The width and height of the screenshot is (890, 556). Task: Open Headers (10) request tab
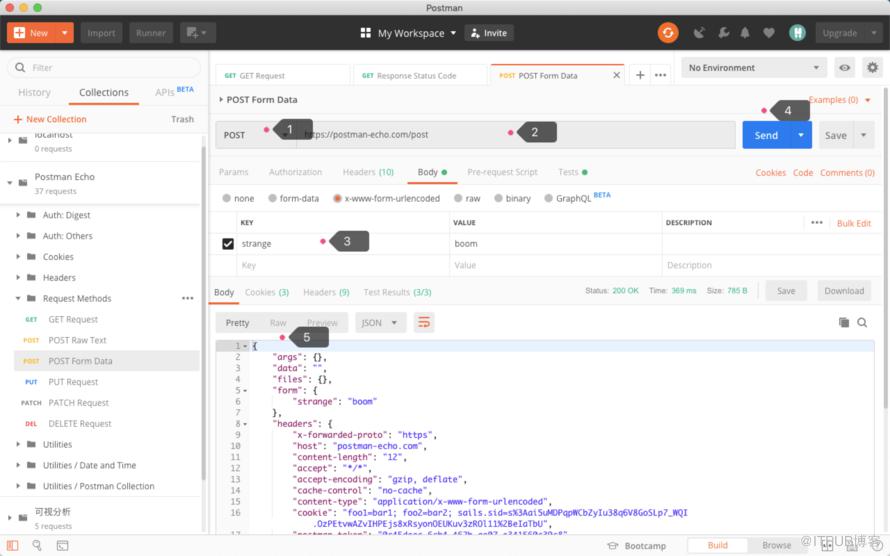368,172
